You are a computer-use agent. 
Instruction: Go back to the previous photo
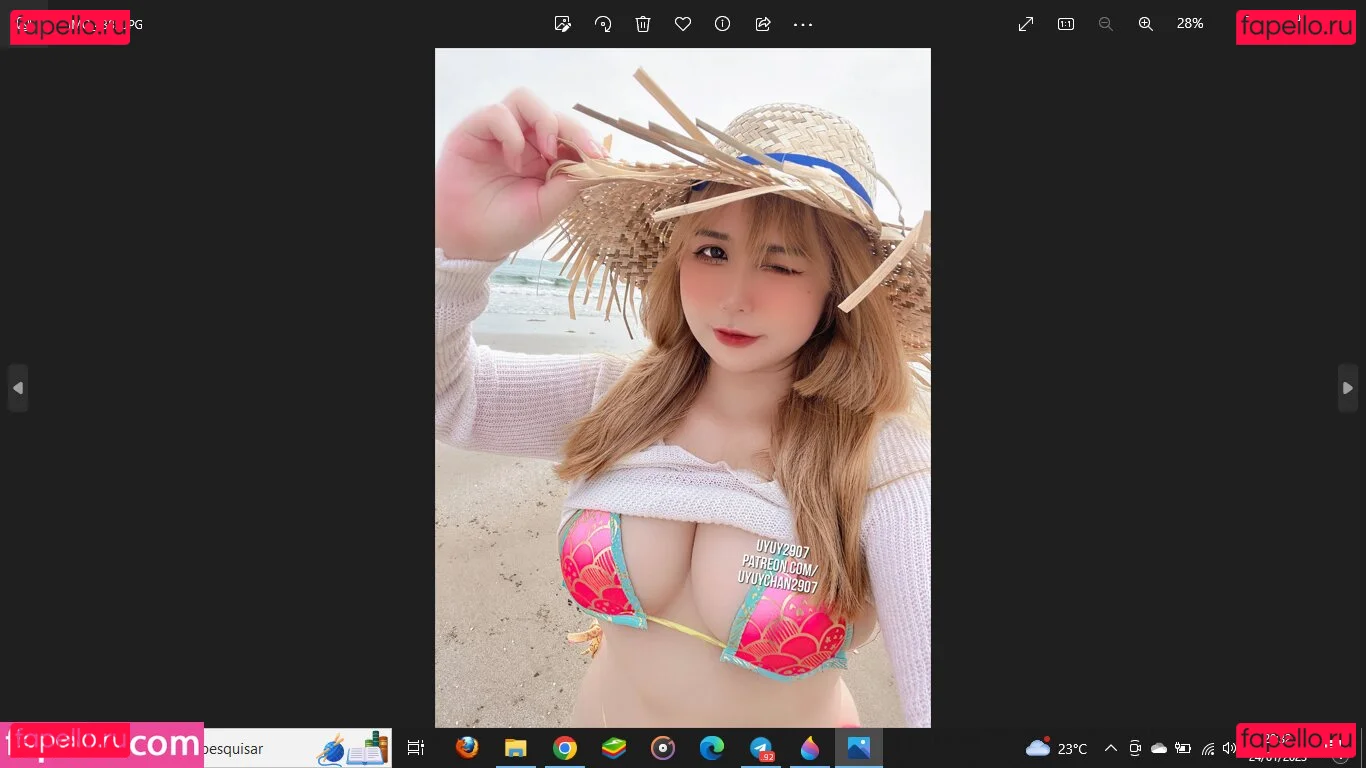point(18,388)
